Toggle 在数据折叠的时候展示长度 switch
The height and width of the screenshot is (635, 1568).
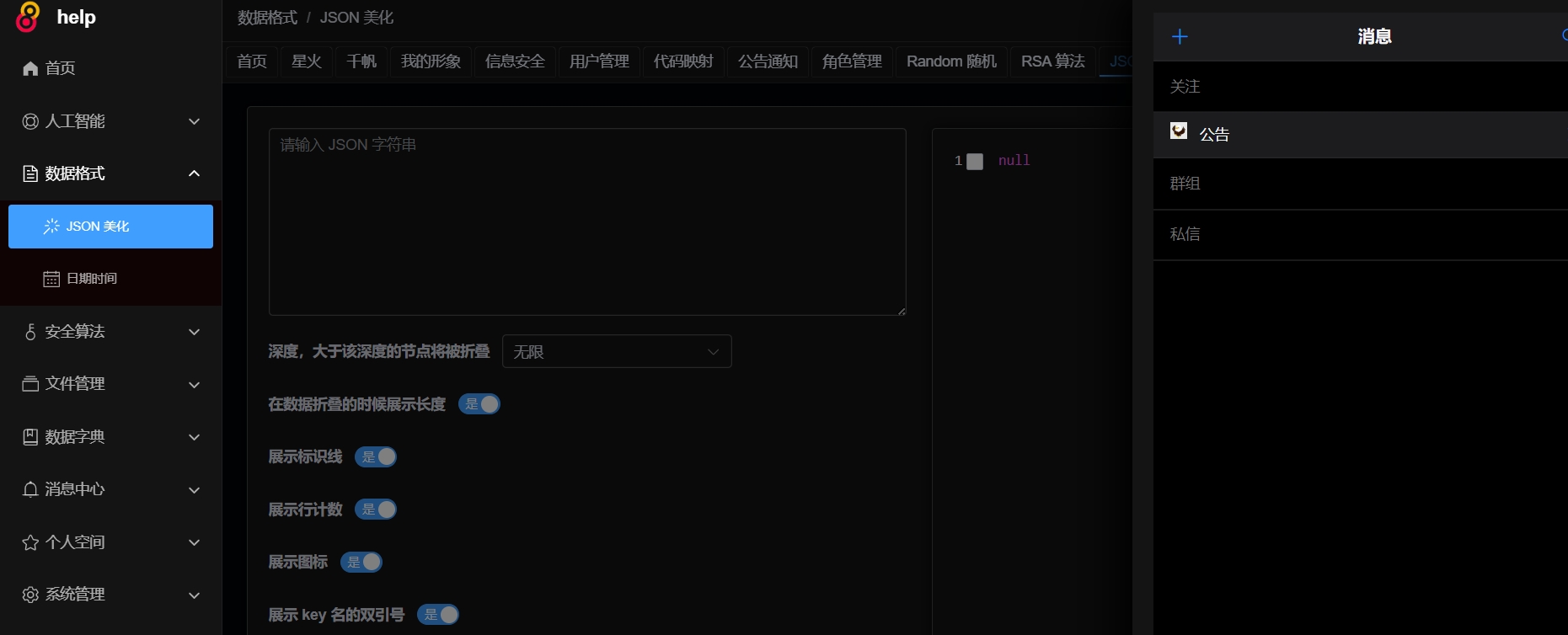479,404
